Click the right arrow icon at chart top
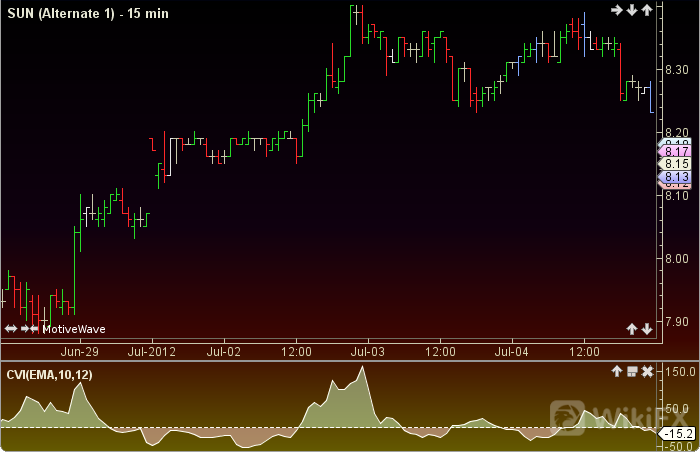Viewport: 700px width, 452px height. coord(618,10)
